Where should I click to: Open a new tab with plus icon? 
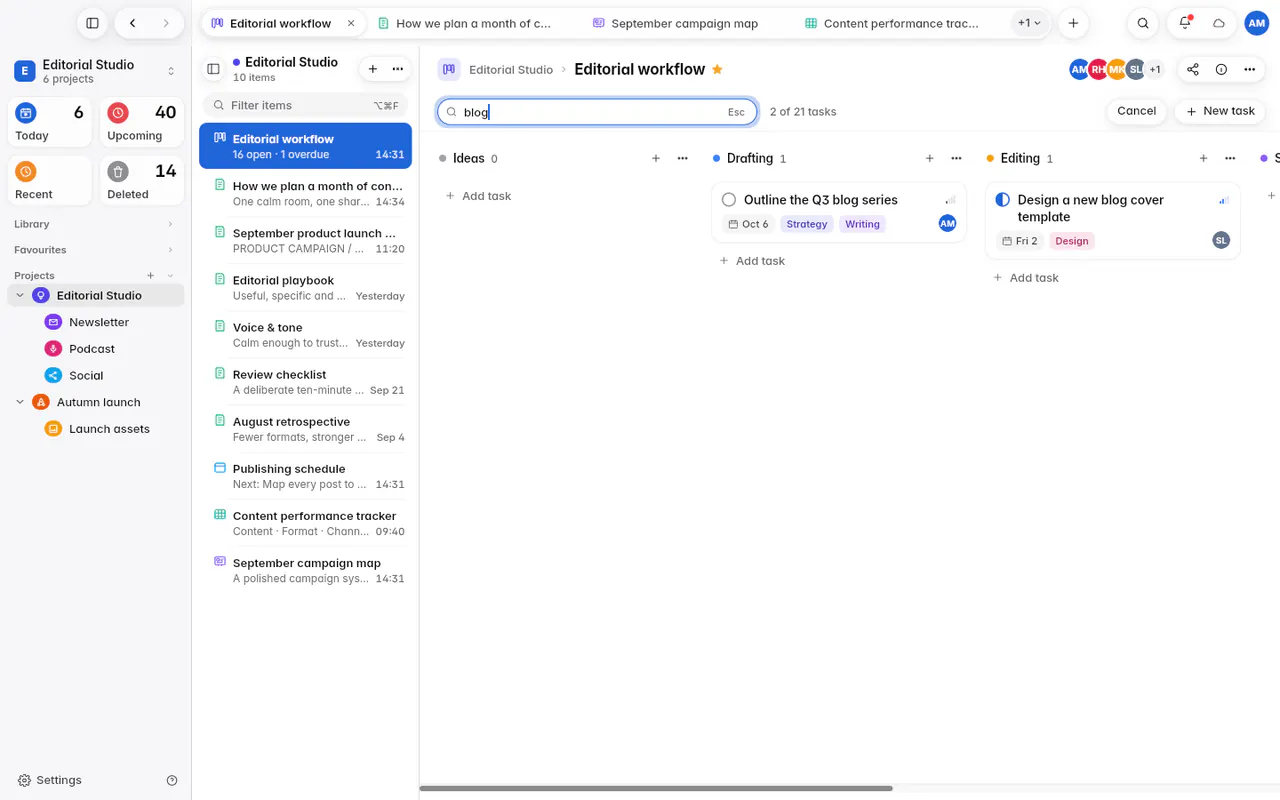point(1073,23)
